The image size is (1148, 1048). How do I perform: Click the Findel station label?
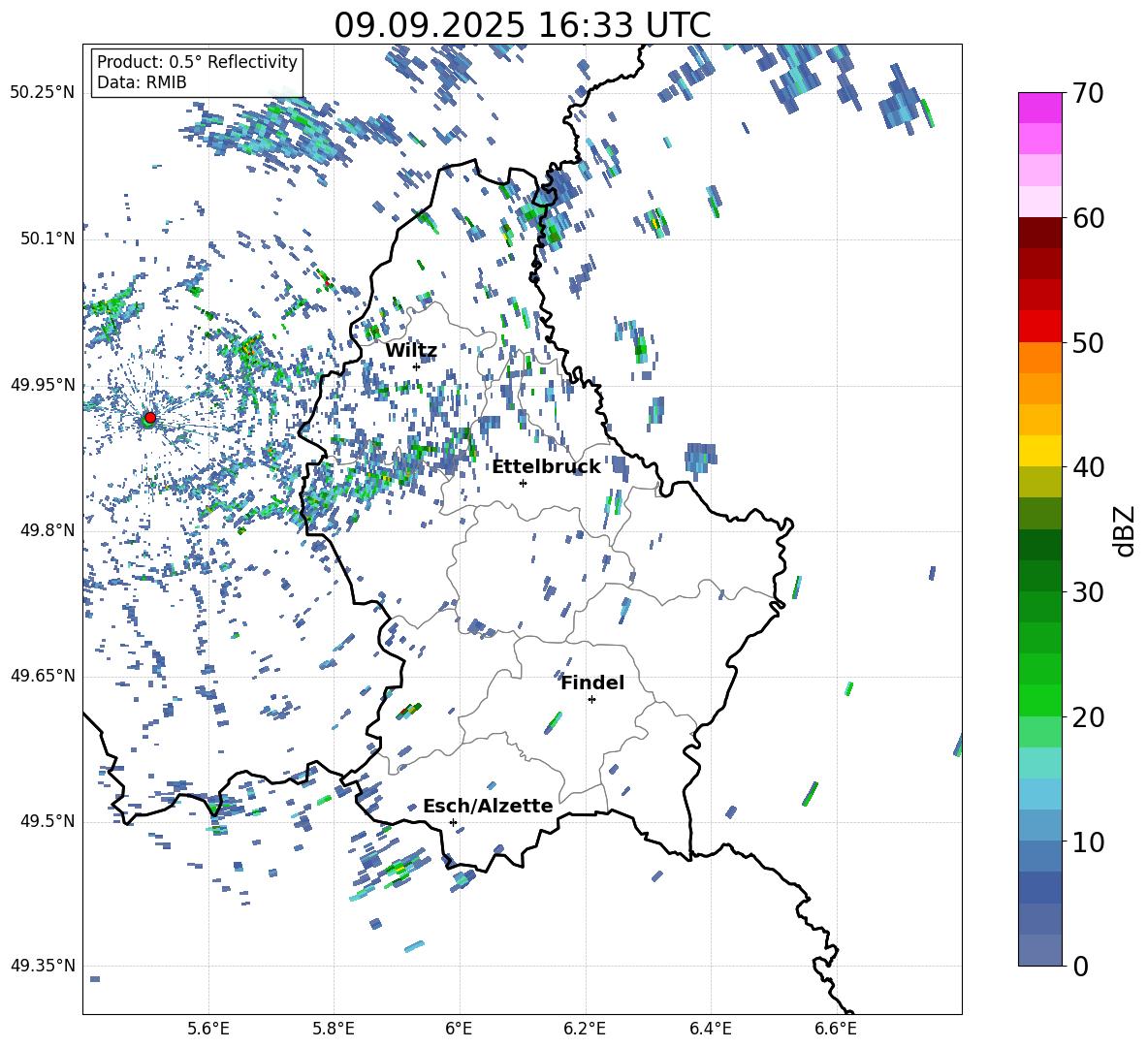592,683
